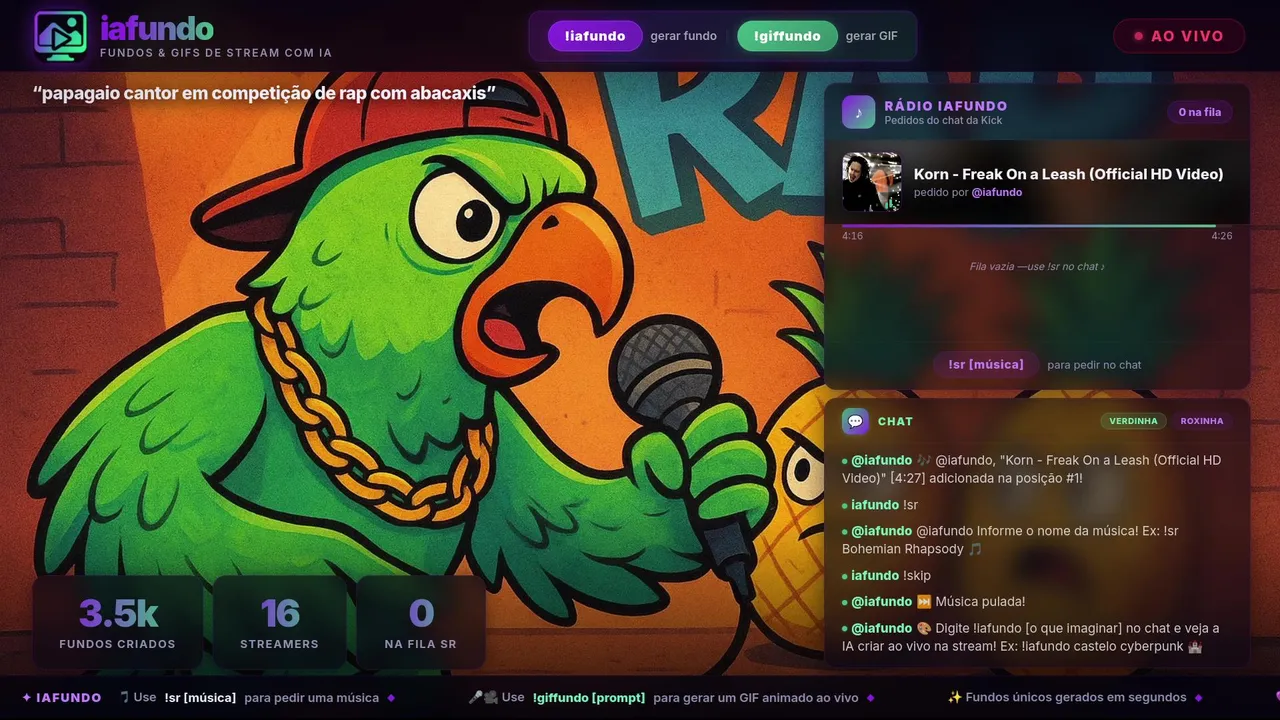Image resolution: width=1280 pixels, height=720 pixels.
Task: Click the iafundo logo icon
Action: pos(61,36)
